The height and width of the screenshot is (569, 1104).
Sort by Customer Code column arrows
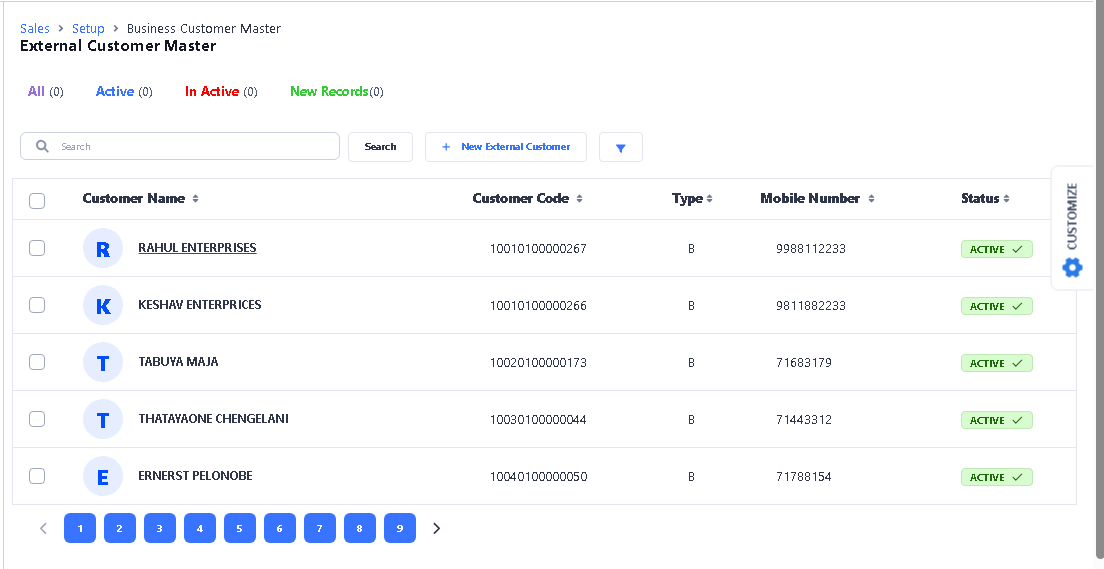580,199
